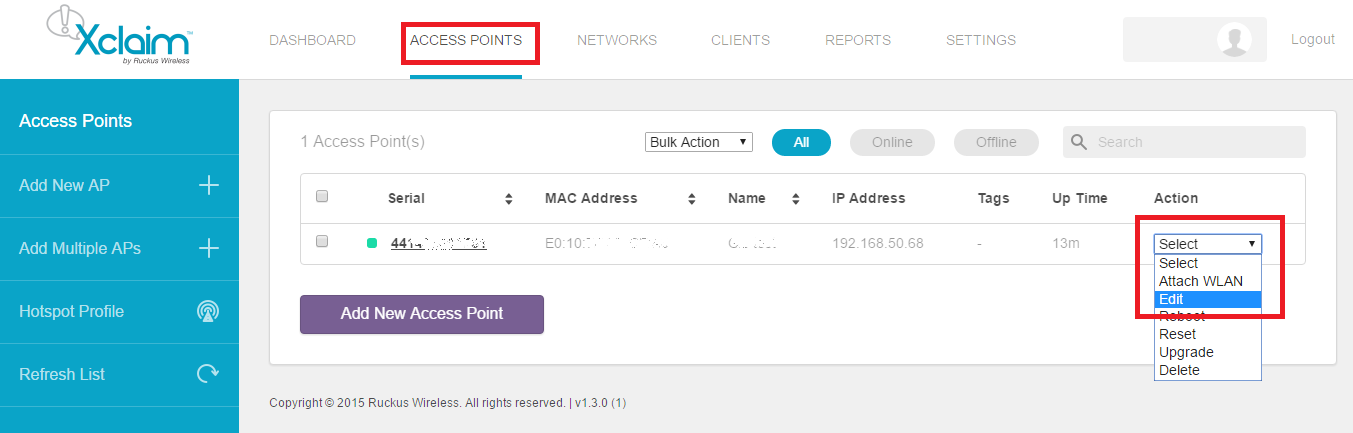Click the Refresh List circular arrow icon

(208, 374)
